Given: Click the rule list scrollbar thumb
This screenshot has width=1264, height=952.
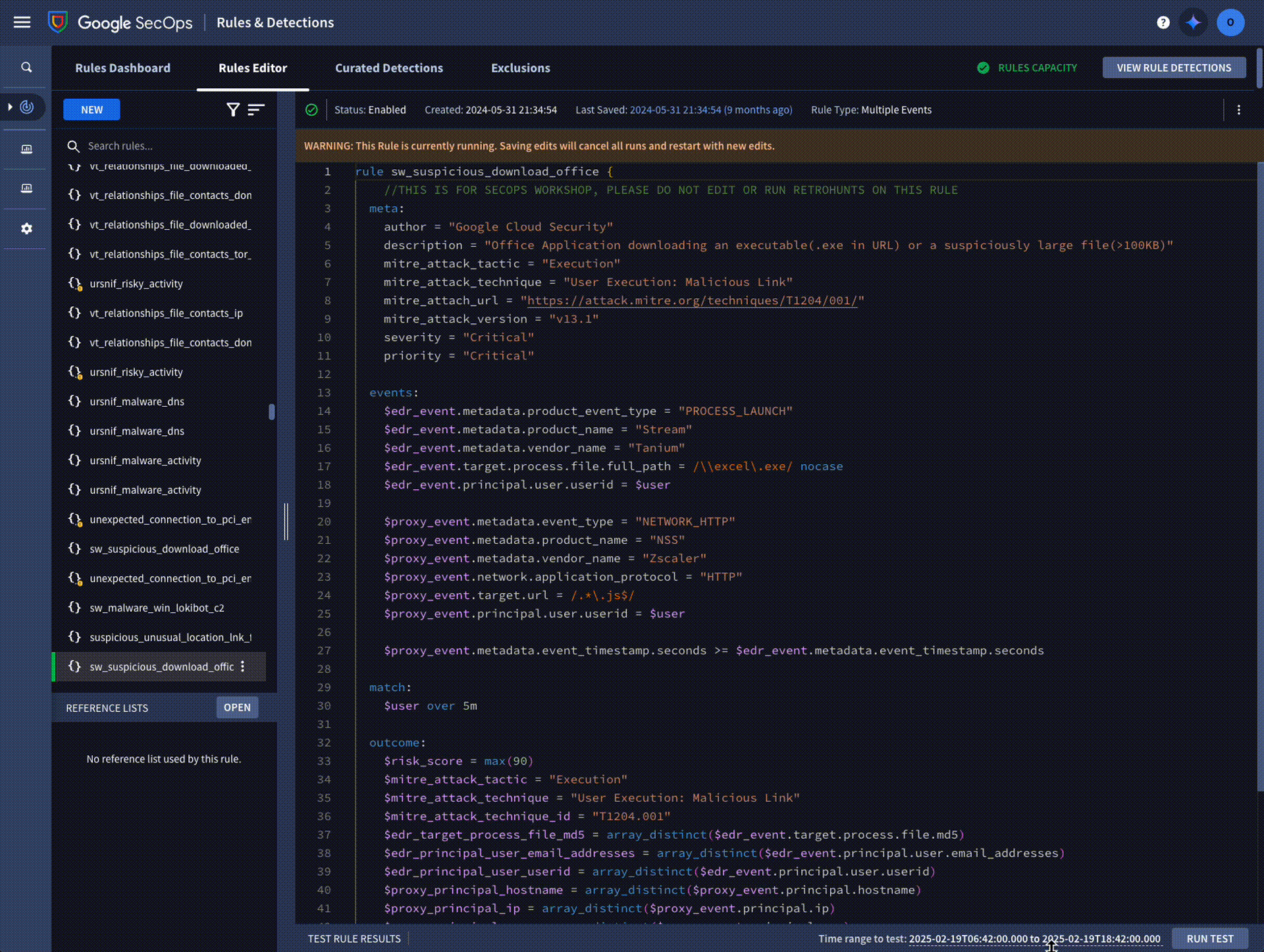Looking at the screenshot, I should point(271,411).
